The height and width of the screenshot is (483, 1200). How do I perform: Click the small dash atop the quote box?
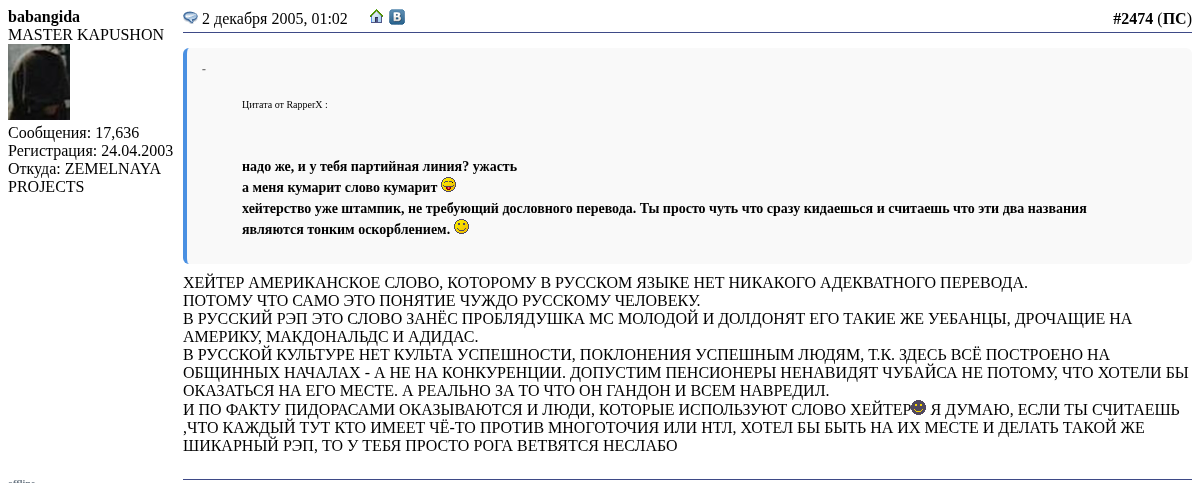[204, 69]
